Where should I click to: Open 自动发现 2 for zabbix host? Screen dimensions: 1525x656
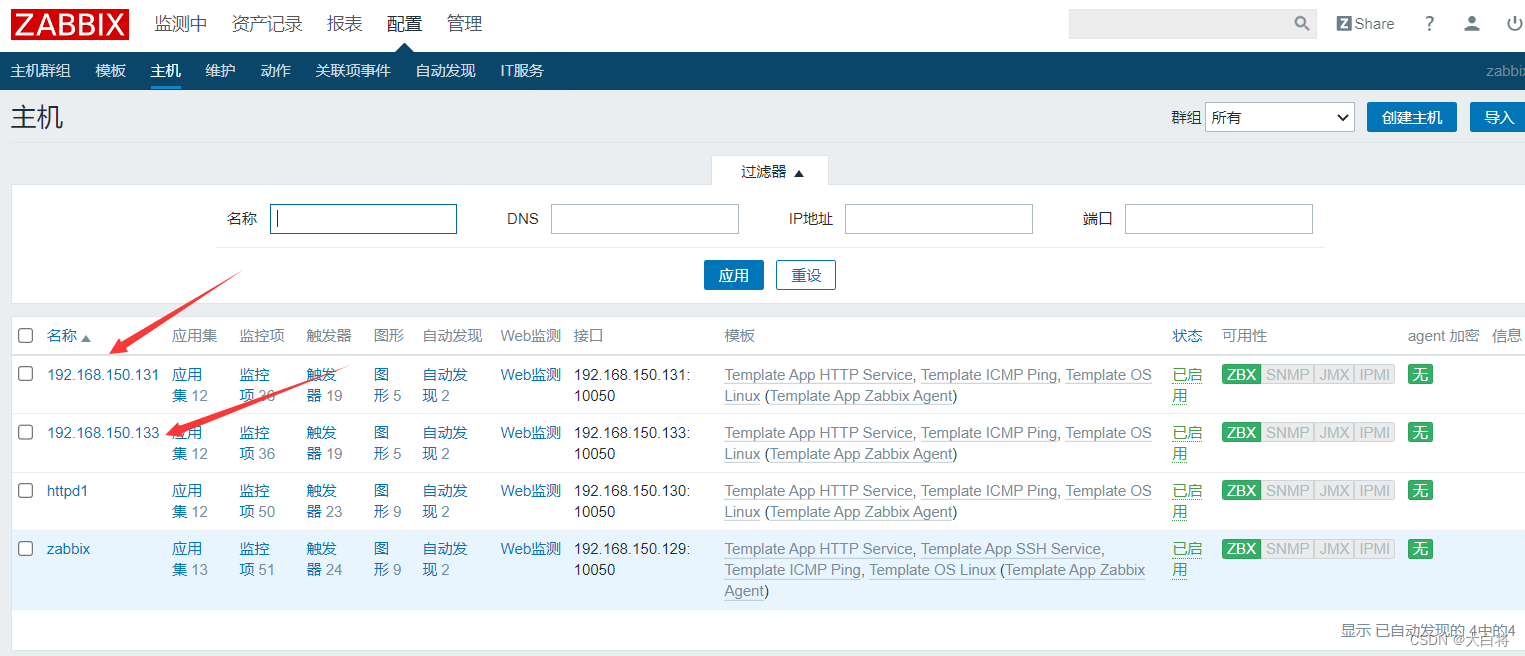(445, 559)
